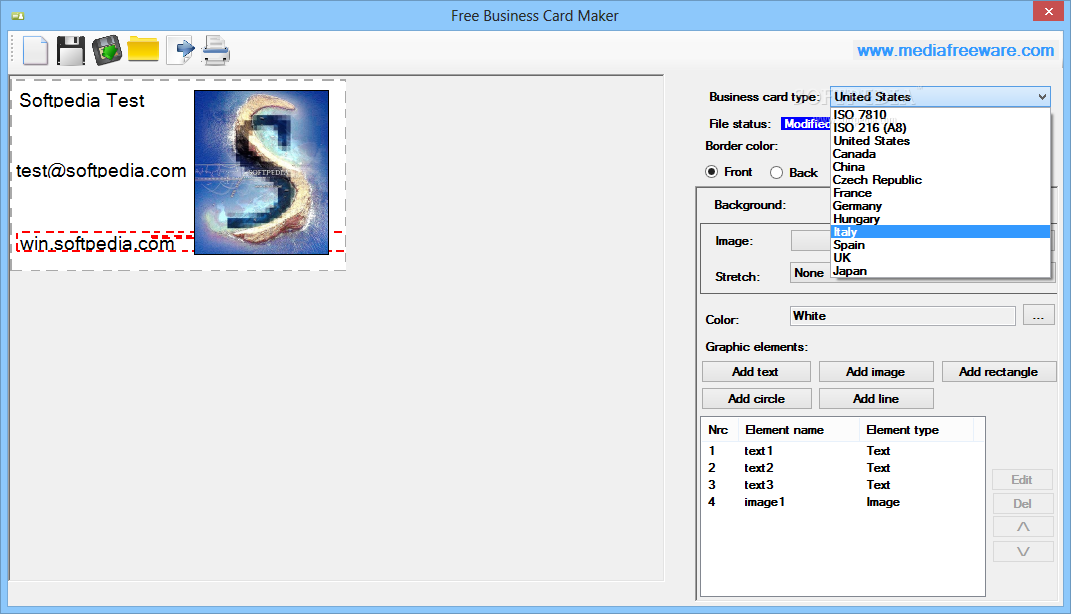This screenshot has height=614, width=1071.
Task: Click the Add rectangle button
Action: coord(999,372)
